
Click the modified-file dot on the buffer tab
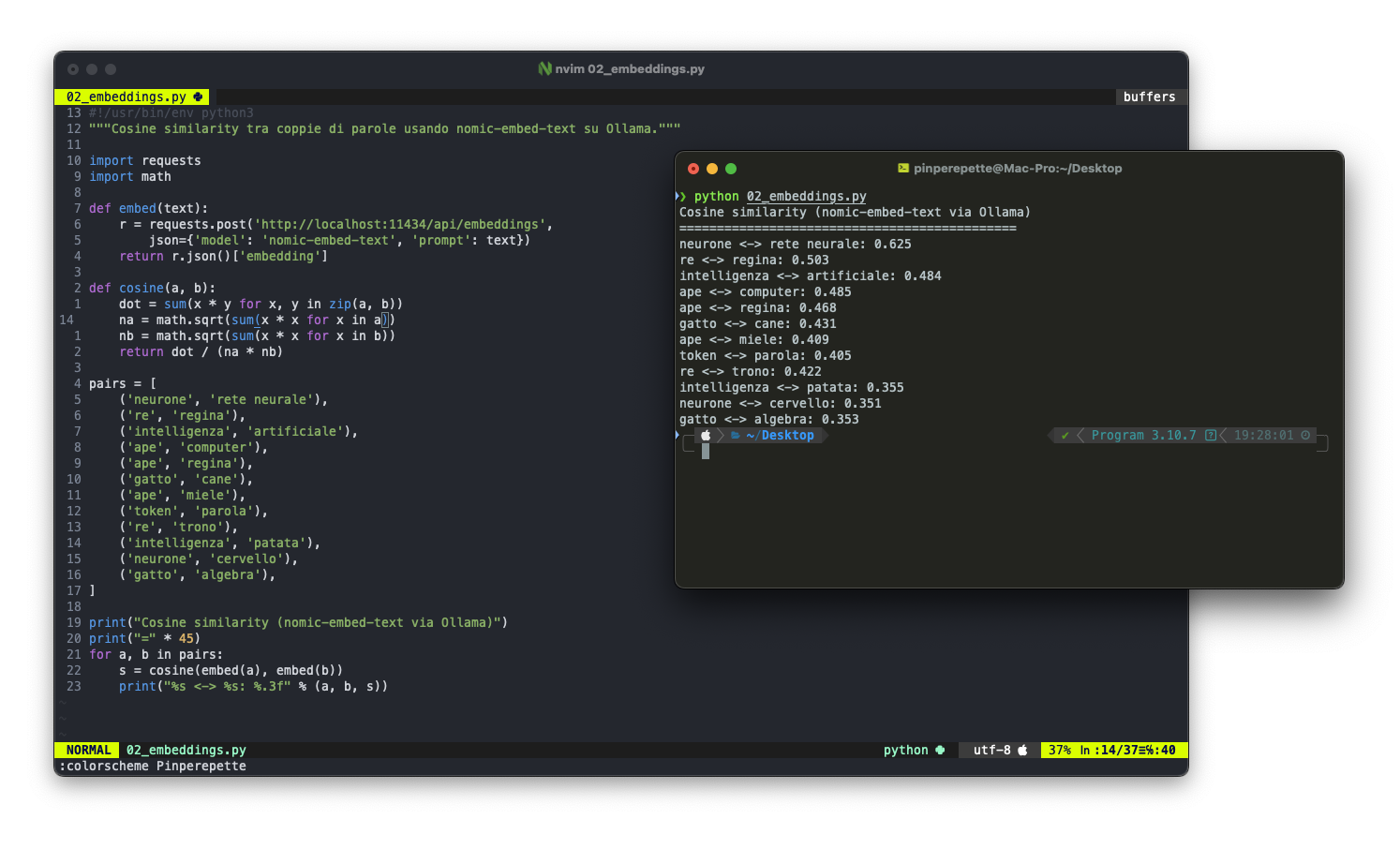coord(200,97)
